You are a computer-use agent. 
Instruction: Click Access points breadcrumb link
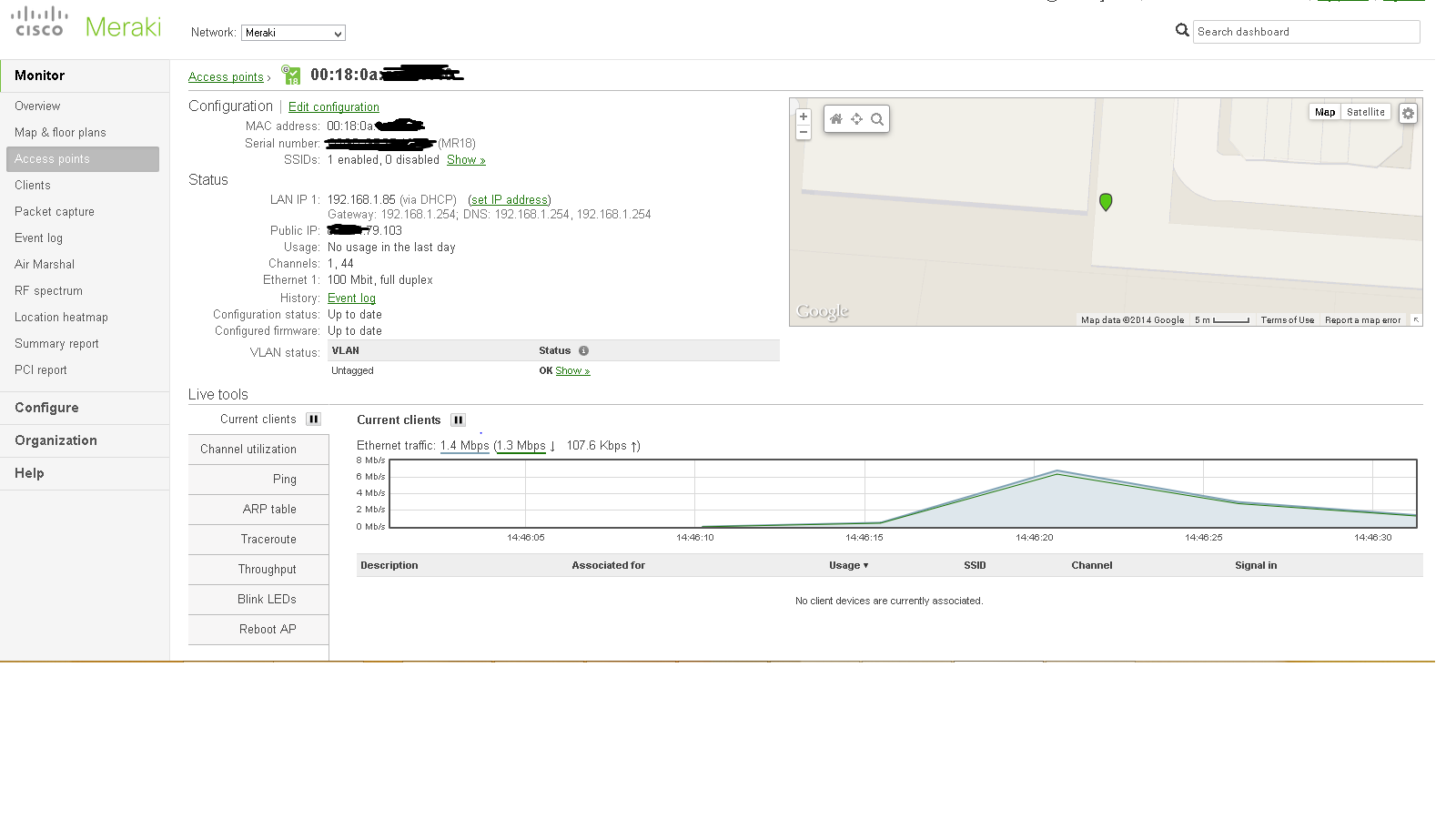point(226,77)
